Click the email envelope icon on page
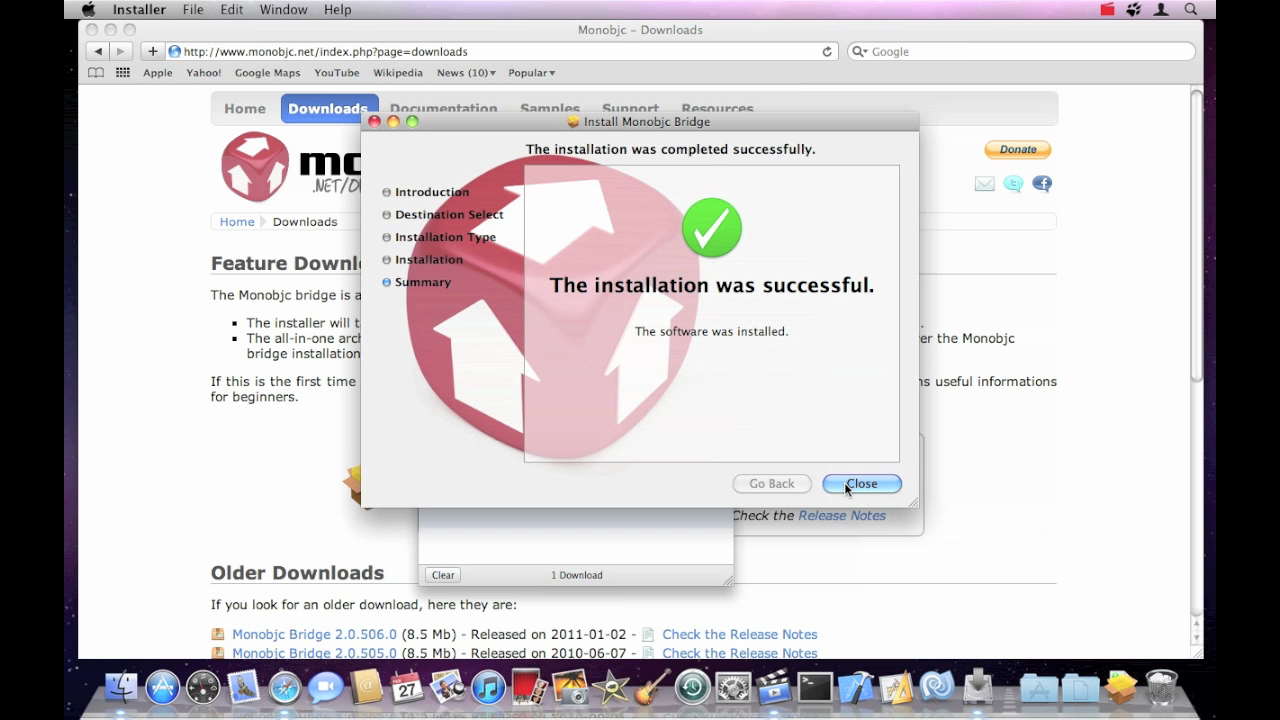 pos(984,184)
